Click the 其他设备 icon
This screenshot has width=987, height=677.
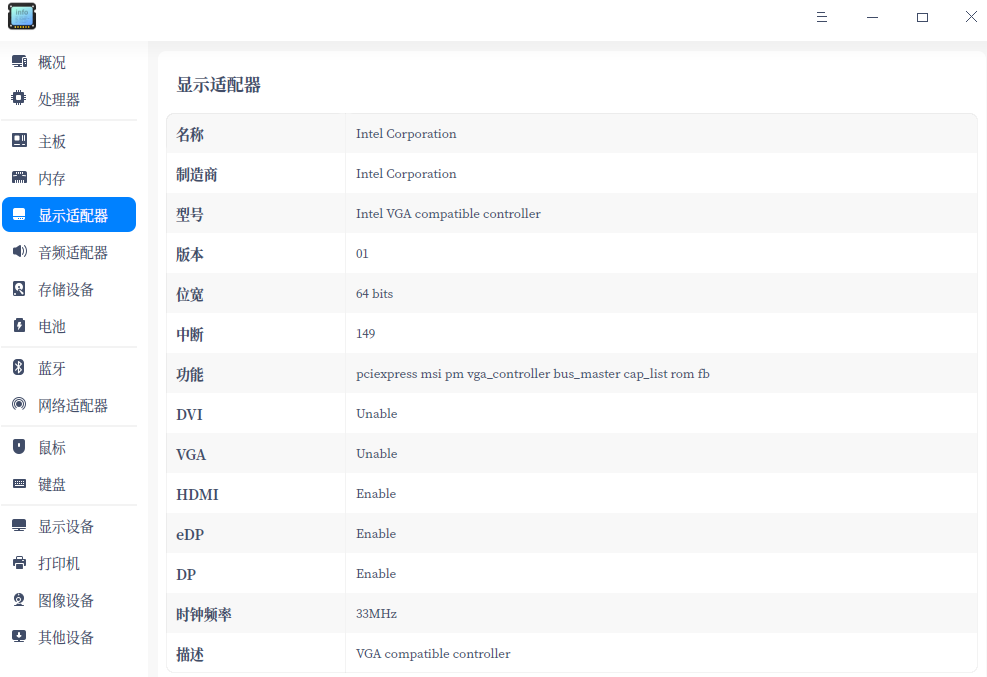tap(20, 636)
